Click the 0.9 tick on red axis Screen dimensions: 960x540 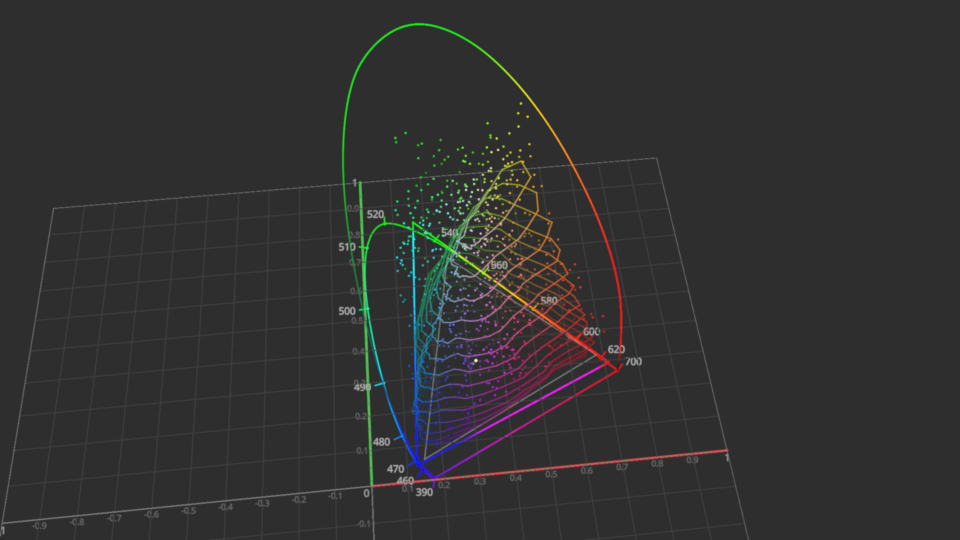pyautogui.click(x=692, y=460)
